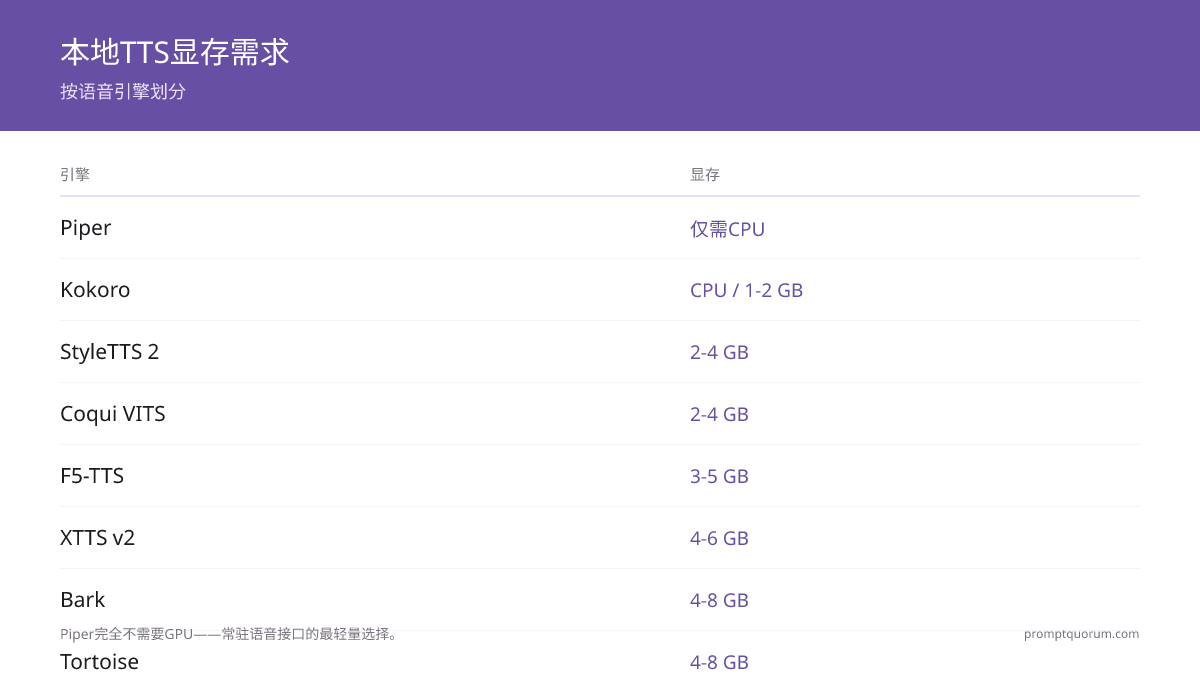This screenshot has width=1200, height=675.
Task: Select the Tortoise engine name
Action: [100, 662]
